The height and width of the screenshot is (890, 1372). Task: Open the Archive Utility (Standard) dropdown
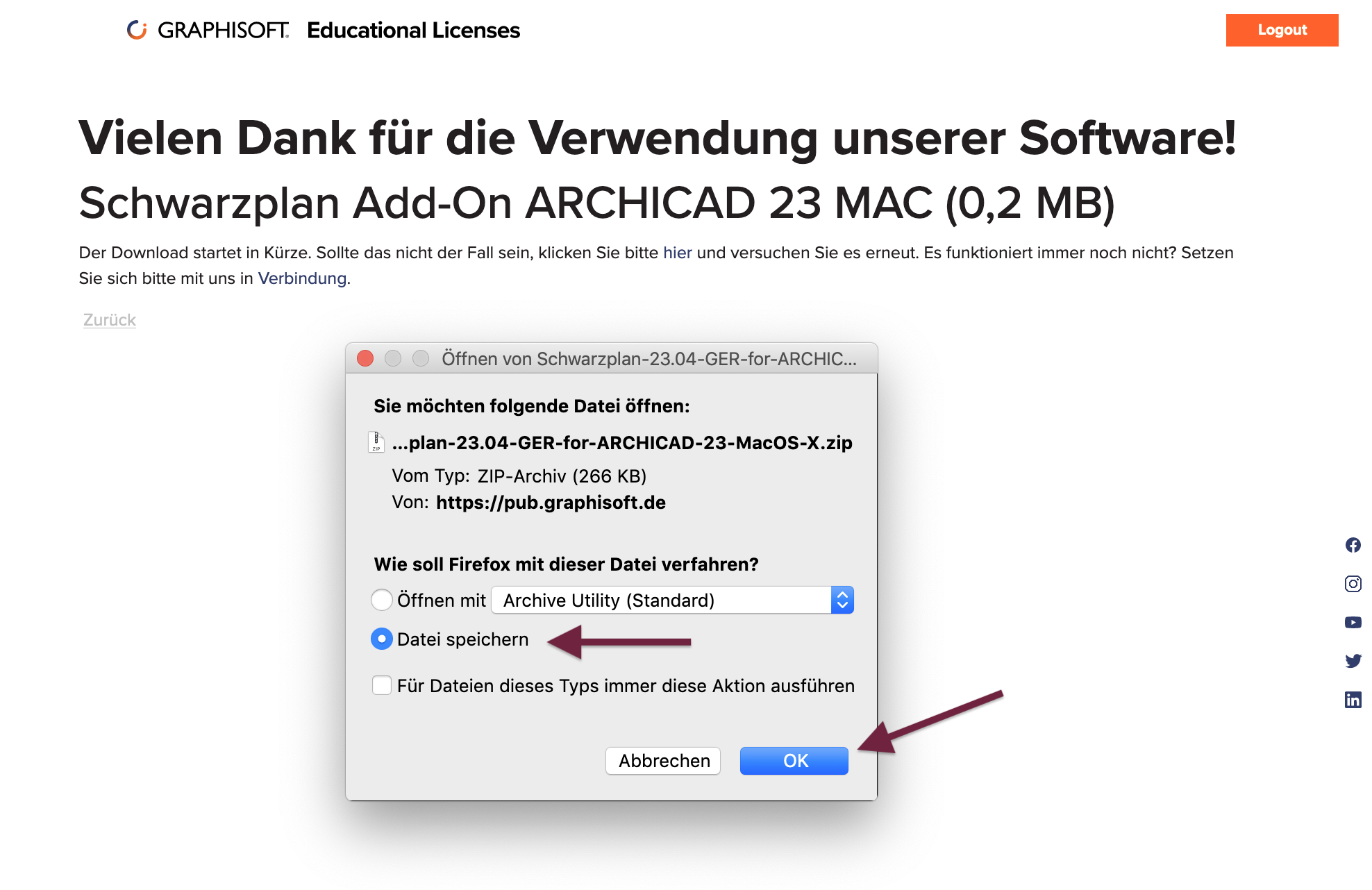[672, 600]
